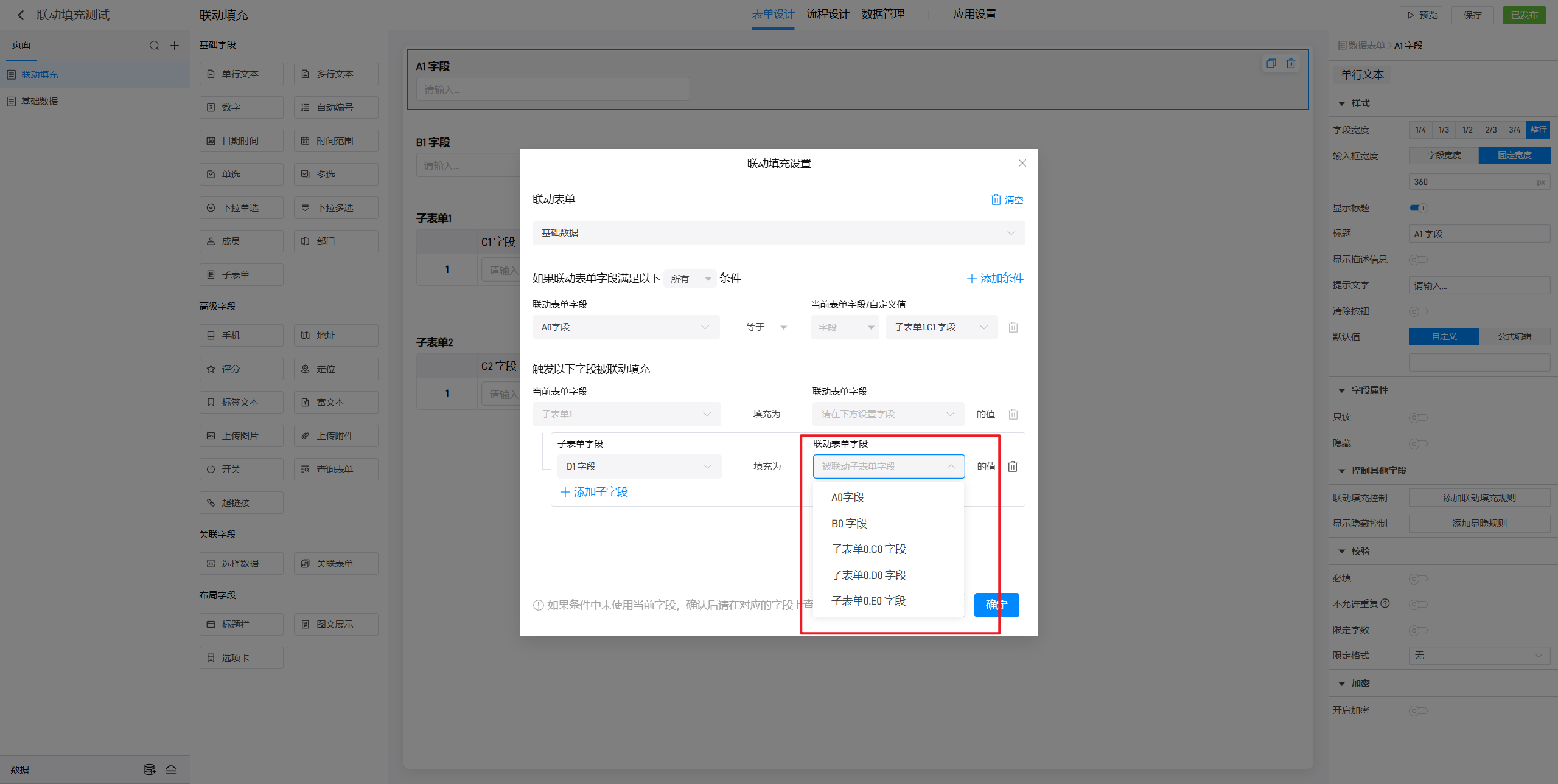
Task: Switch to the 流程设计 tab
Action: (827, 14)
